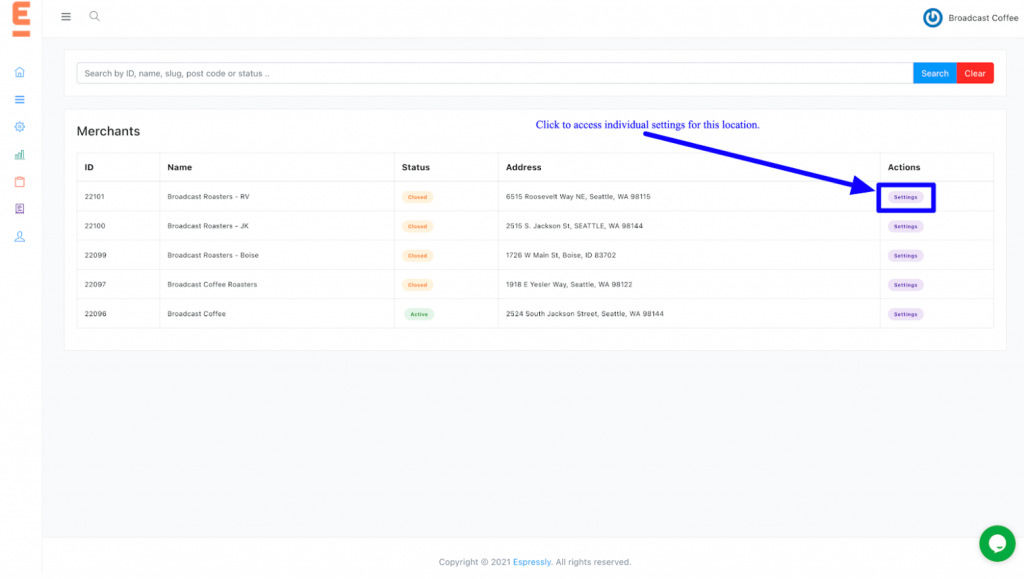This screenshot has width=1024, height=579.
Task: Click into the merchant search field
Action: [x=494, y=73]
